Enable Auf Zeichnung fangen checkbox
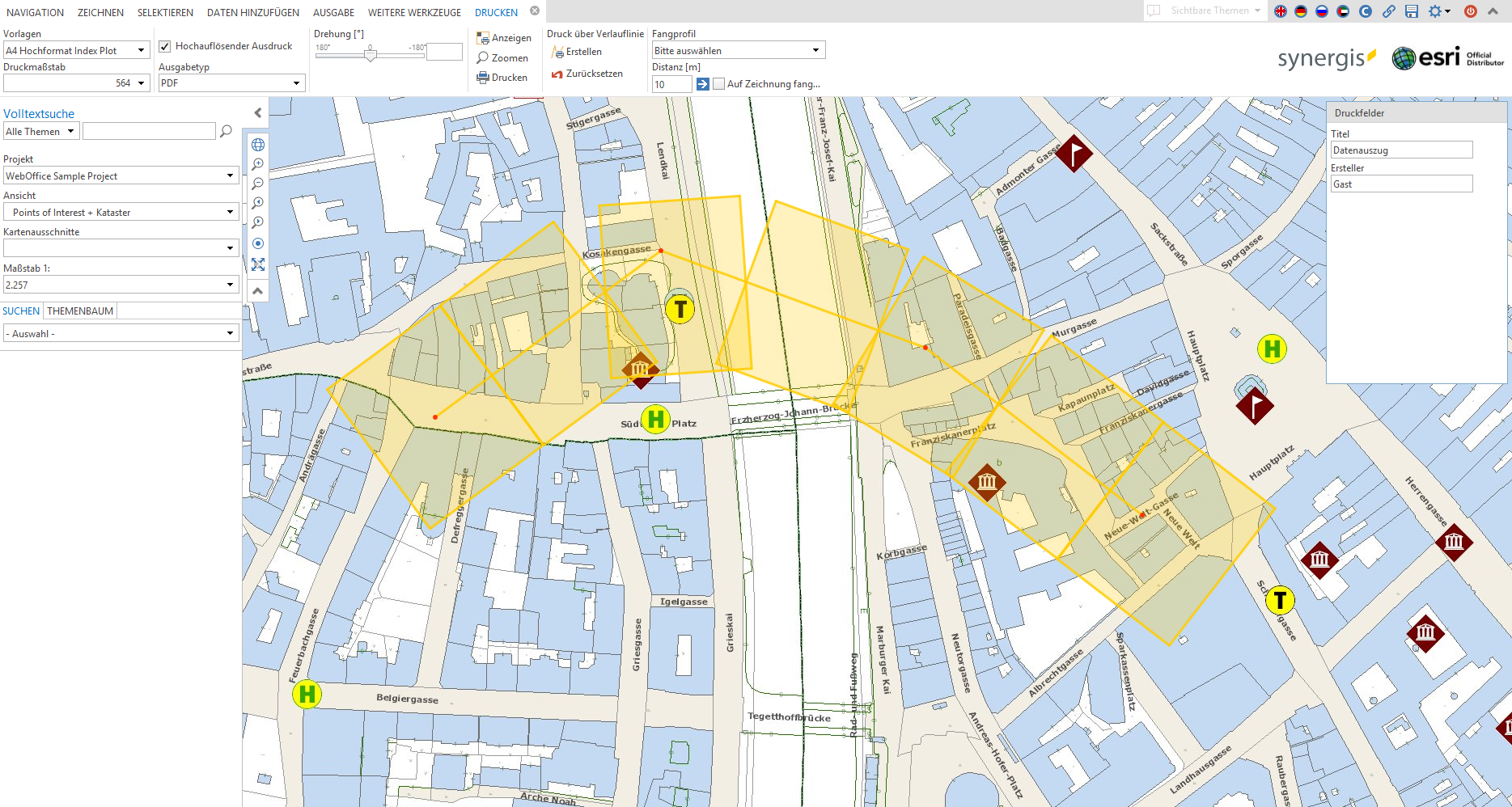 (718, 83)
